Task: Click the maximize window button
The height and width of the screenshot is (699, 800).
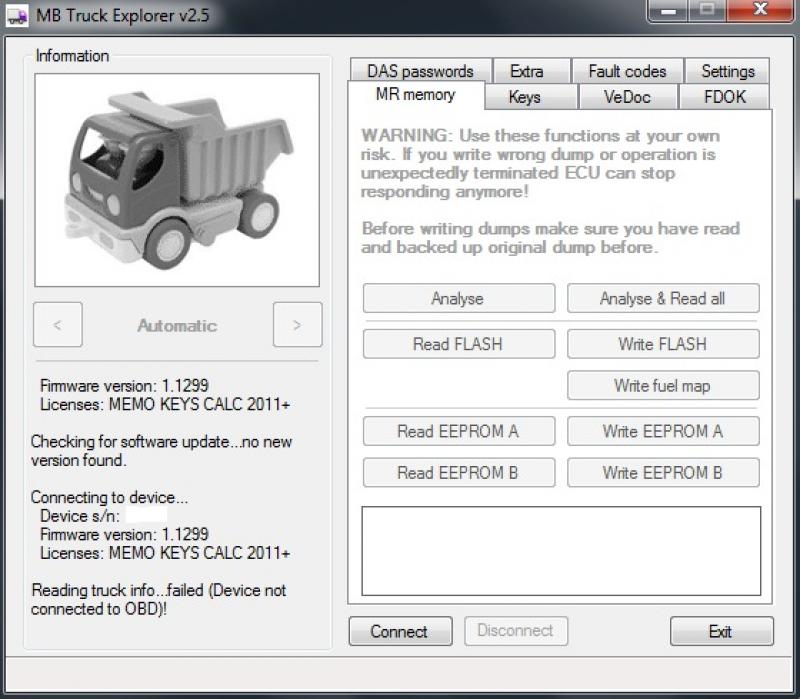Action: pos(707,10)
